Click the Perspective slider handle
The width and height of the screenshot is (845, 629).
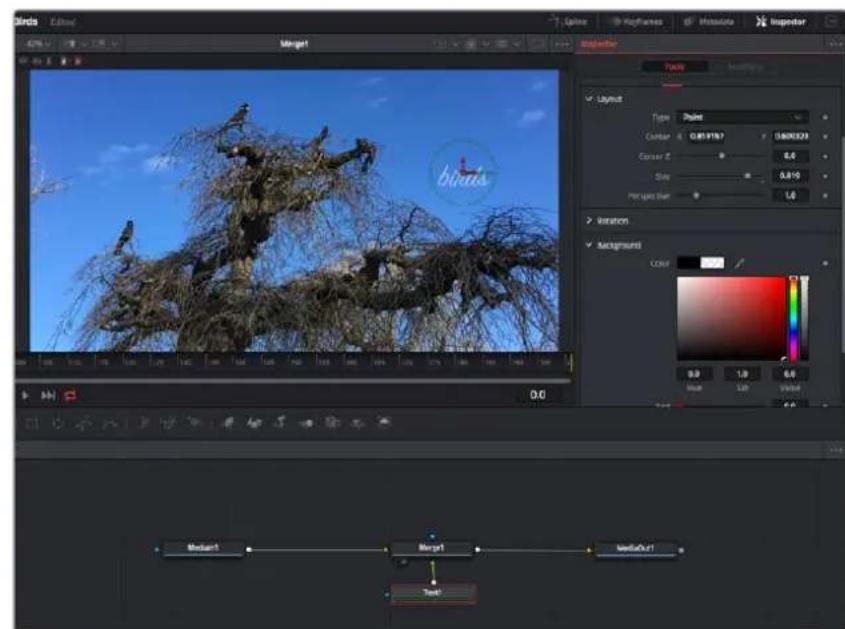click(696, 196)
